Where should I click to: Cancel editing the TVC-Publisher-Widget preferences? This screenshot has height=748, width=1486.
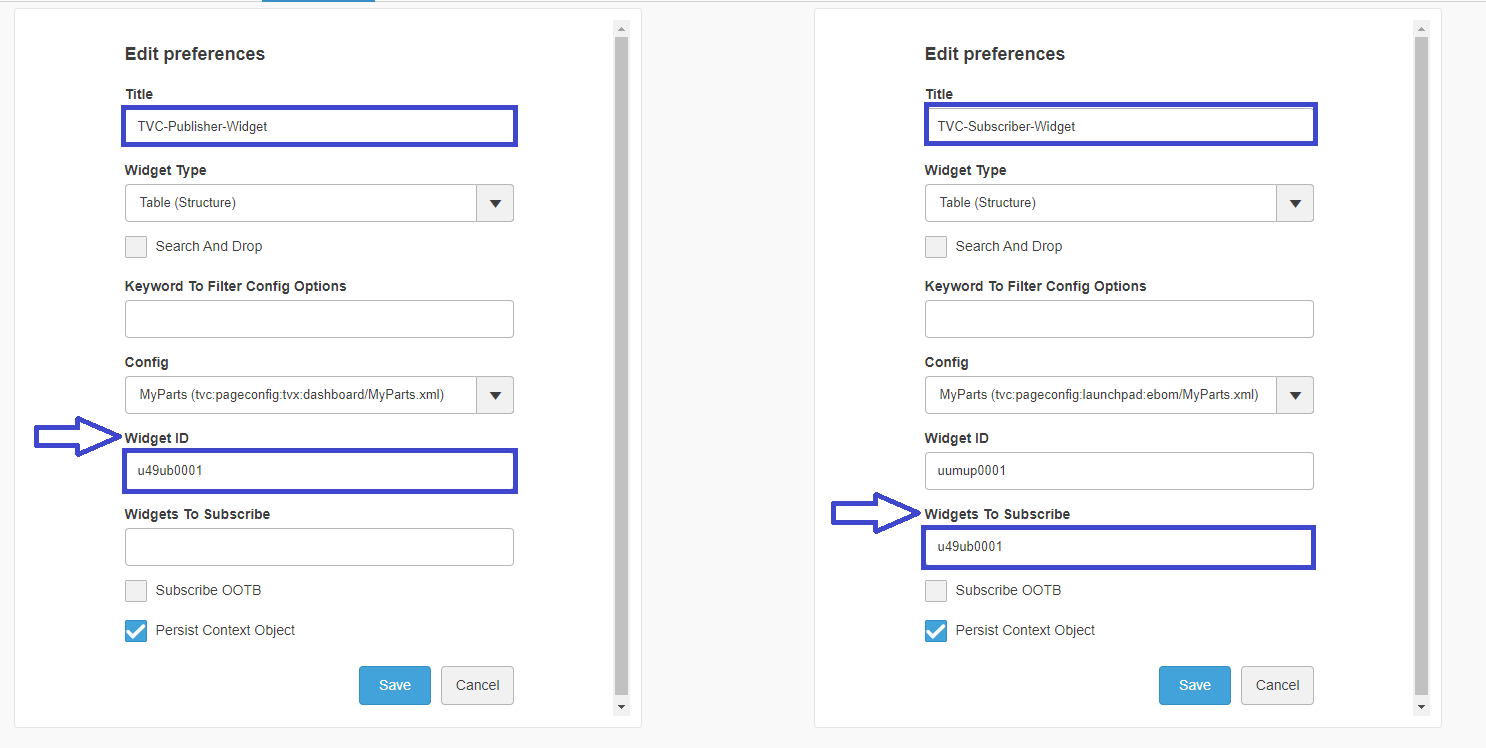click(x=477, y=685)
